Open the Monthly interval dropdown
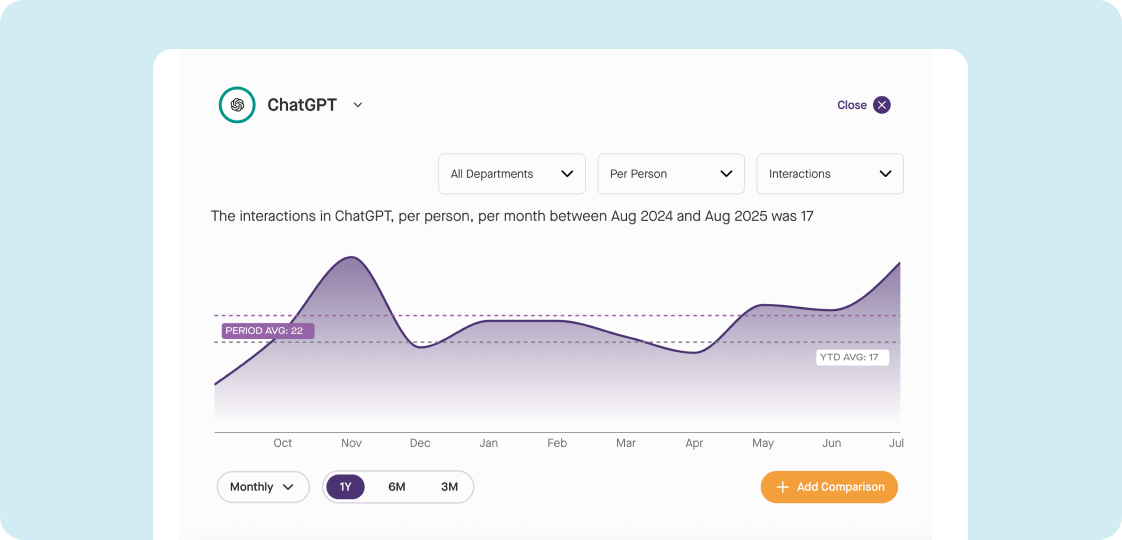 (x=263, y=487)
